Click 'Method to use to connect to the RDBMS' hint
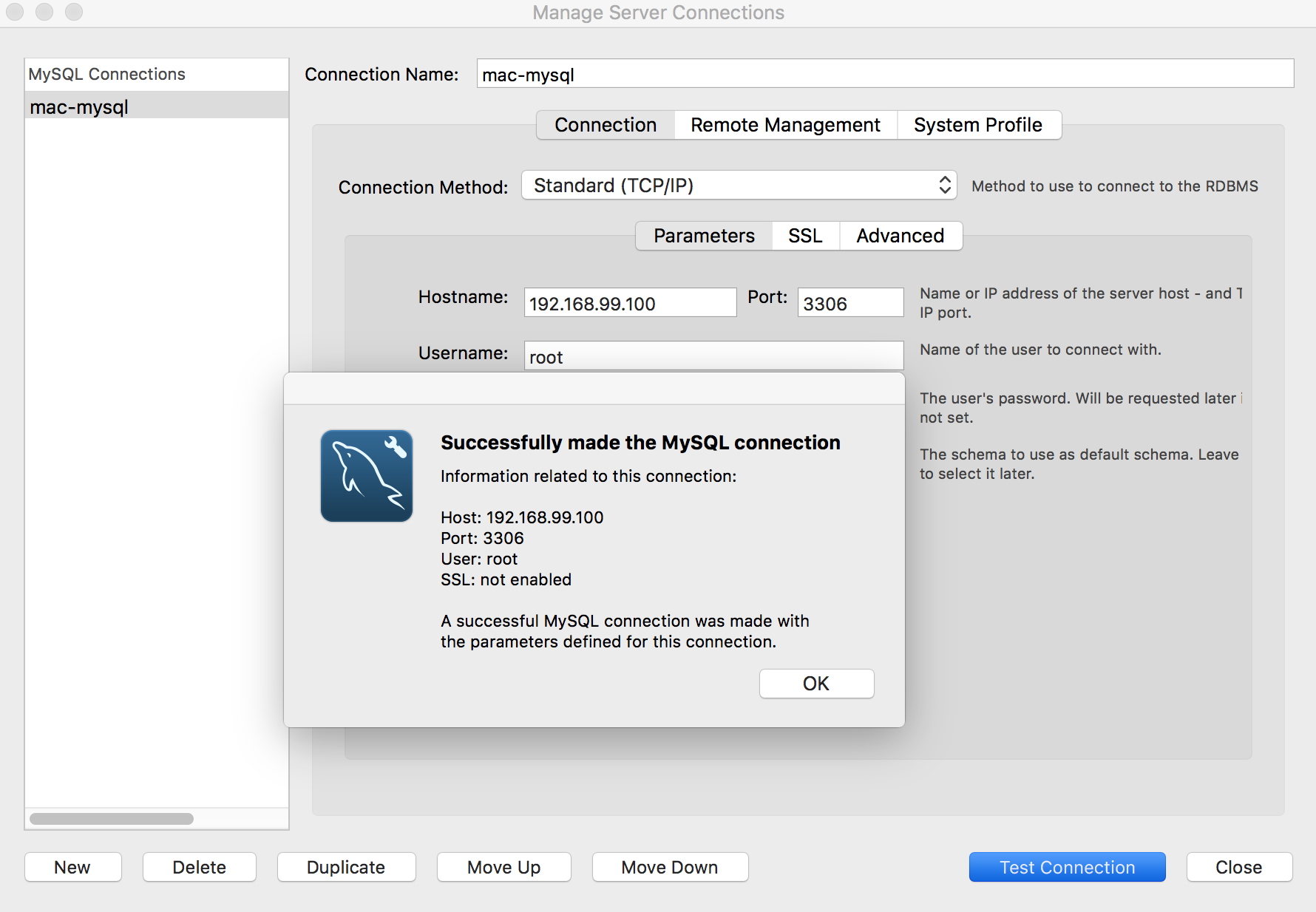The height and width of the screenshot is (912, 1316). point(1115,186)
